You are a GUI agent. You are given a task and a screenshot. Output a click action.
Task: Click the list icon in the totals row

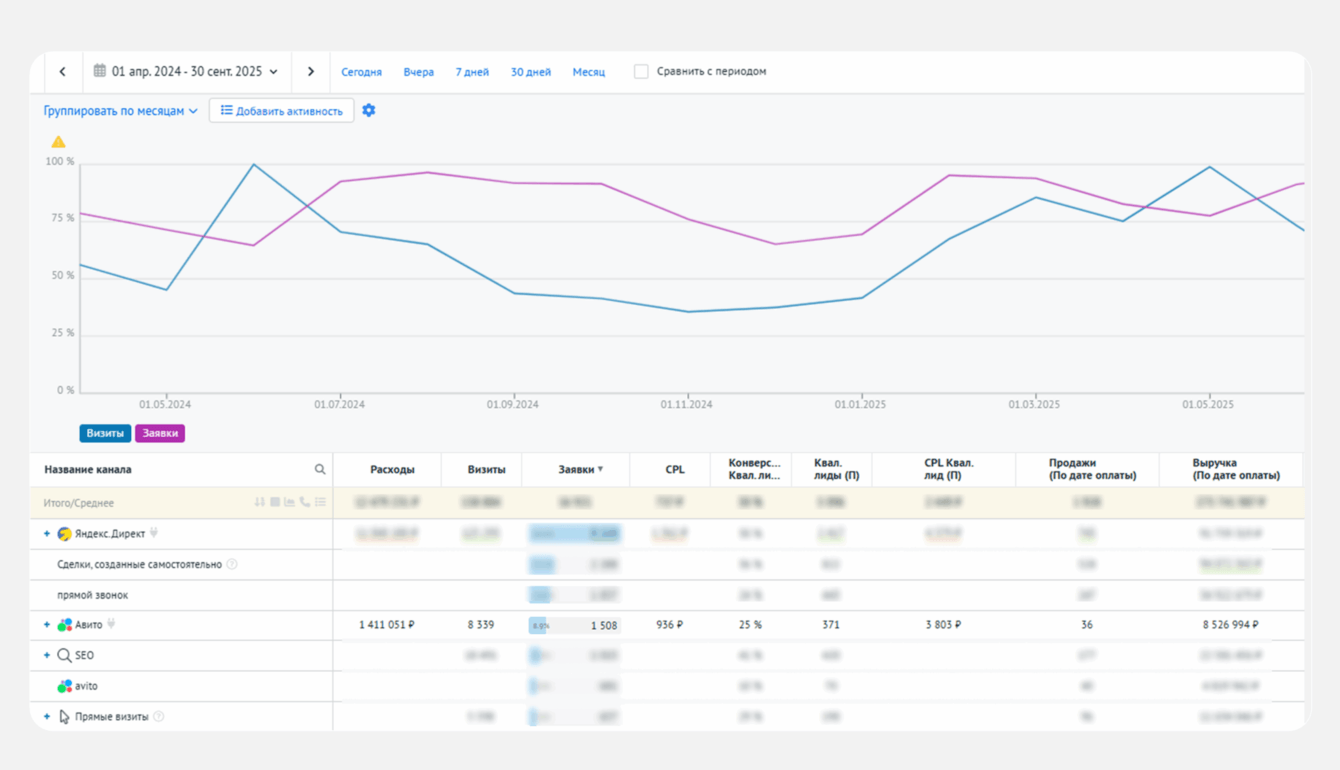[321, 502]
